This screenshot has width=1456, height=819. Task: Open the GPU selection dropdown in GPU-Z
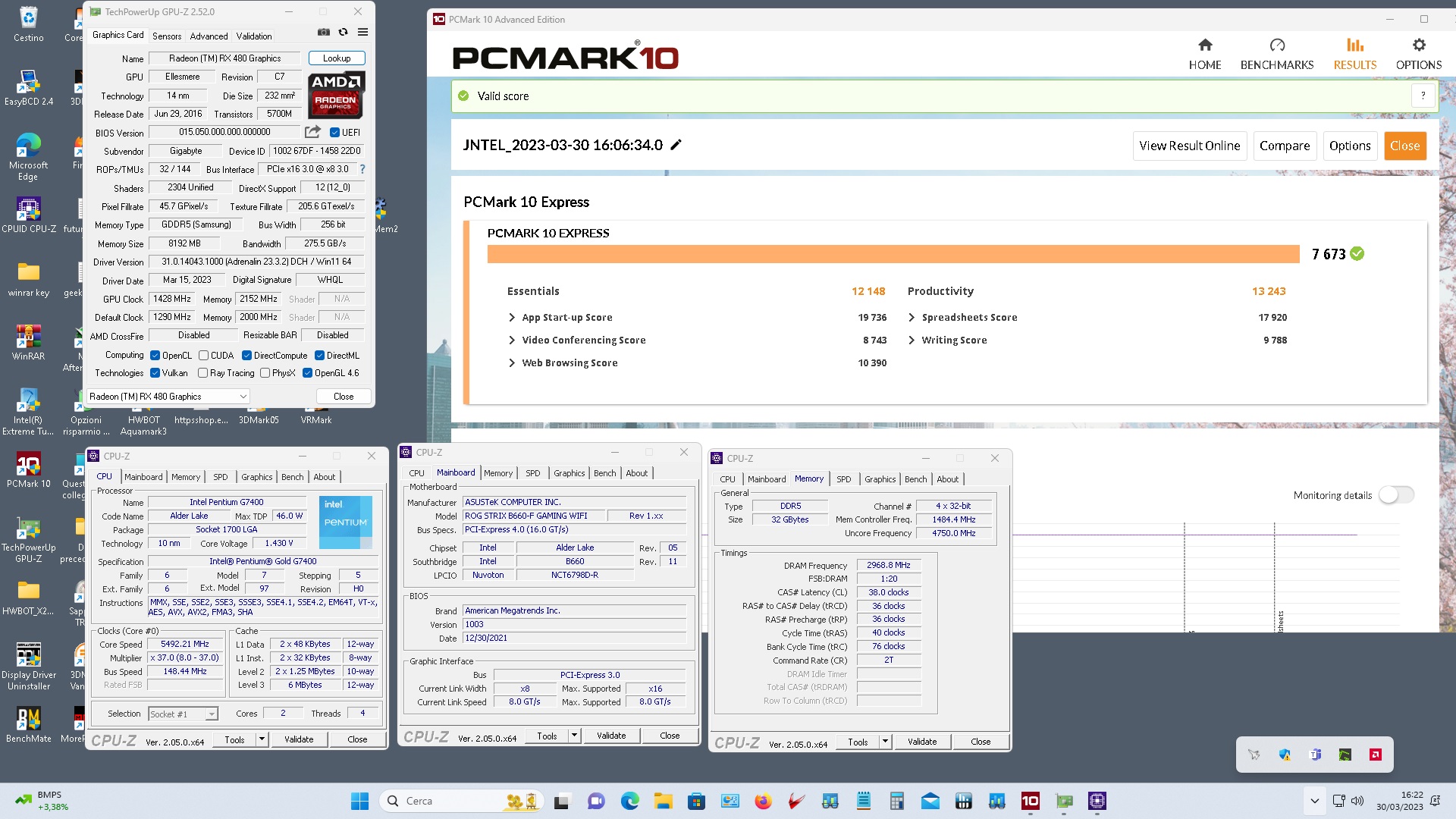168,396
